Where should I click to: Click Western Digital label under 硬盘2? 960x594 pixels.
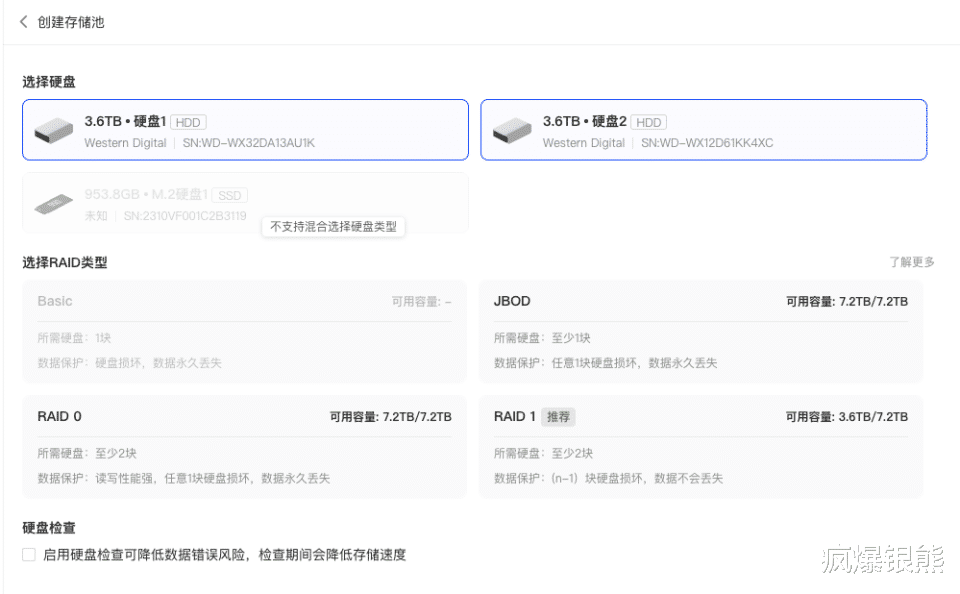(x=583, y=143)
